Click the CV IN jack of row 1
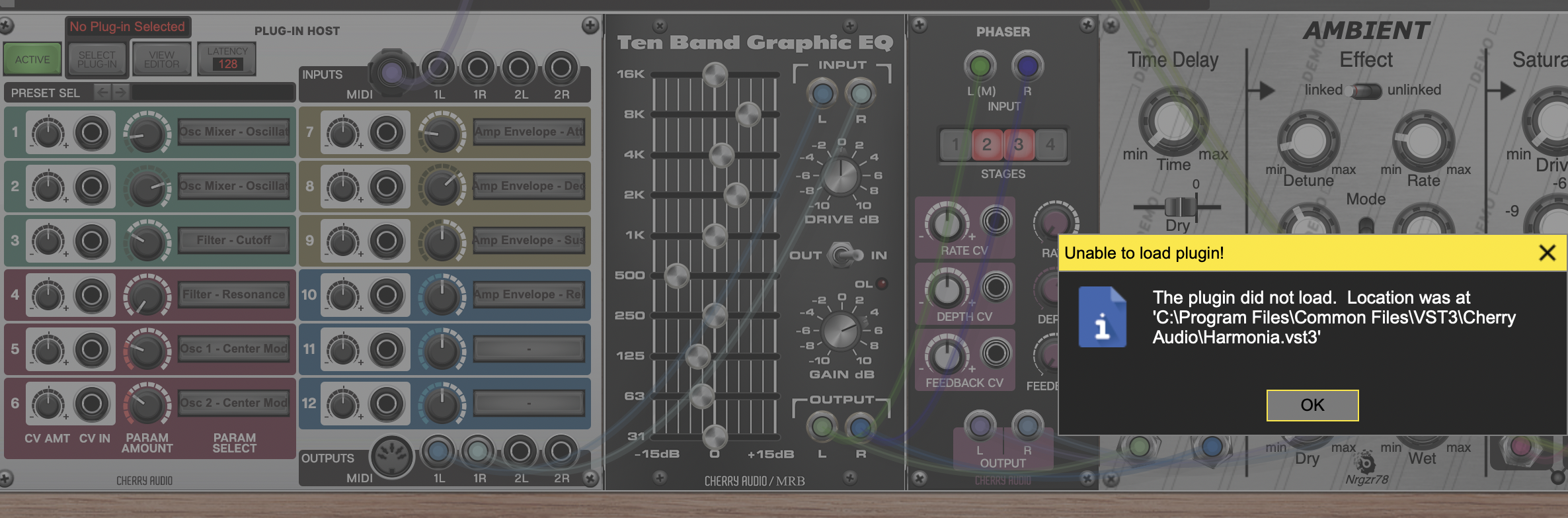The image size is (1568, 518). tap(92, 132)
